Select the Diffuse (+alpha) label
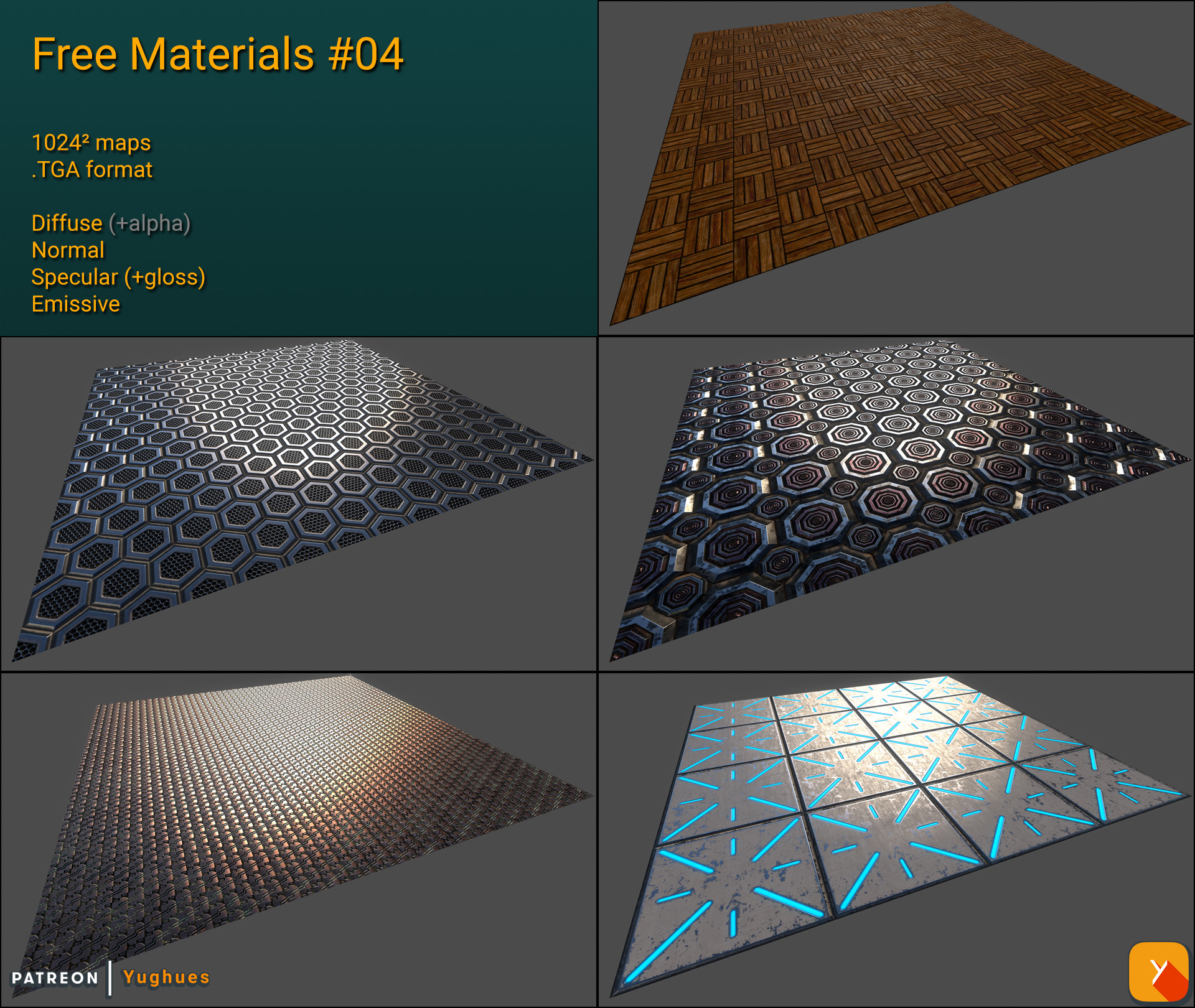1195x1008 pixels. 111,223
